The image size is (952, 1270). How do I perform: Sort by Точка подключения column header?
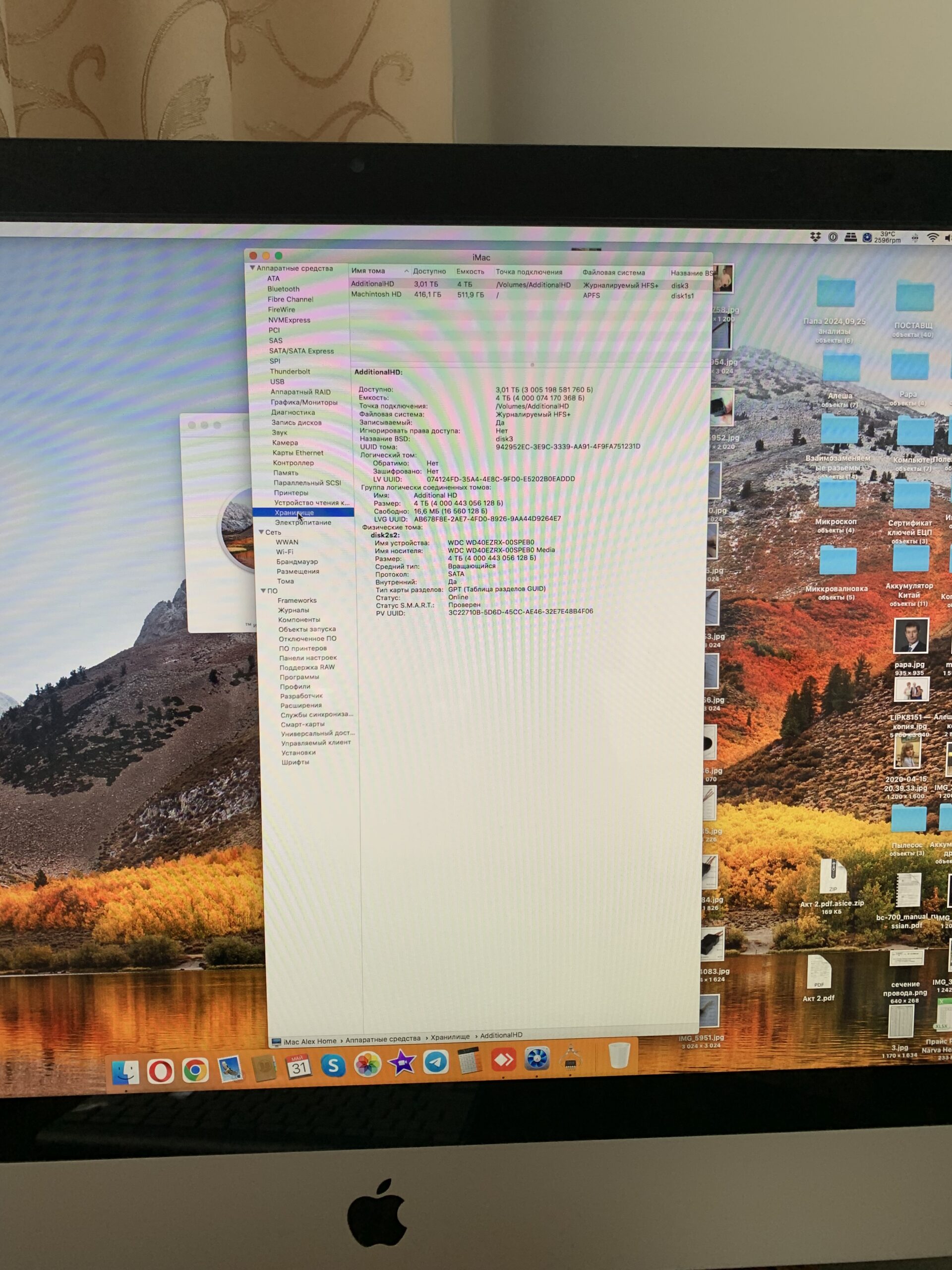point(529,272)
